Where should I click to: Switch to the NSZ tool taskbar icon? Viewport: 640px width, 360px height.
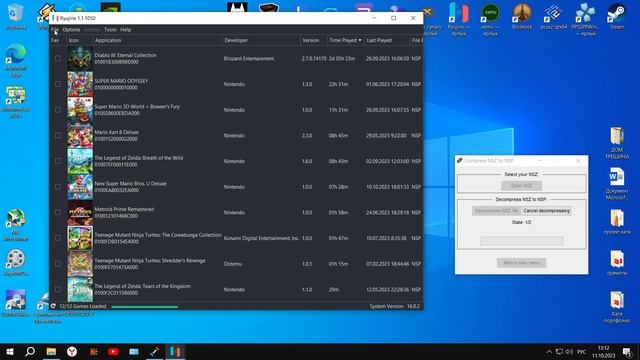pos(155,351)
